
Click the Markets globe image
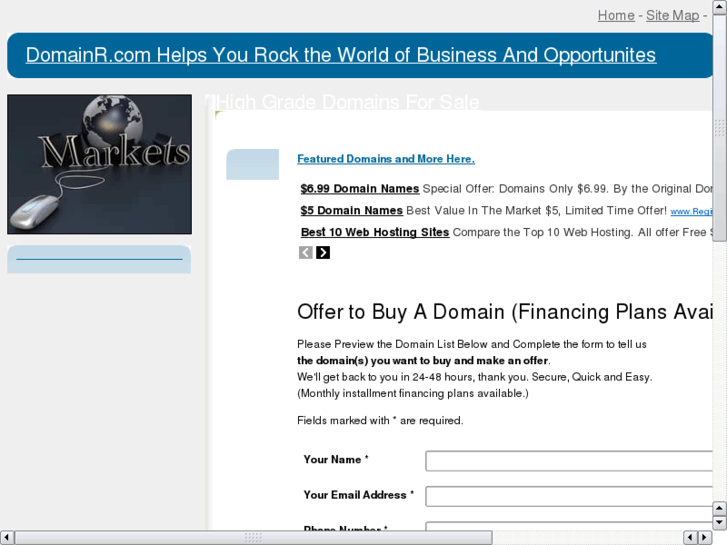point(99,164)
